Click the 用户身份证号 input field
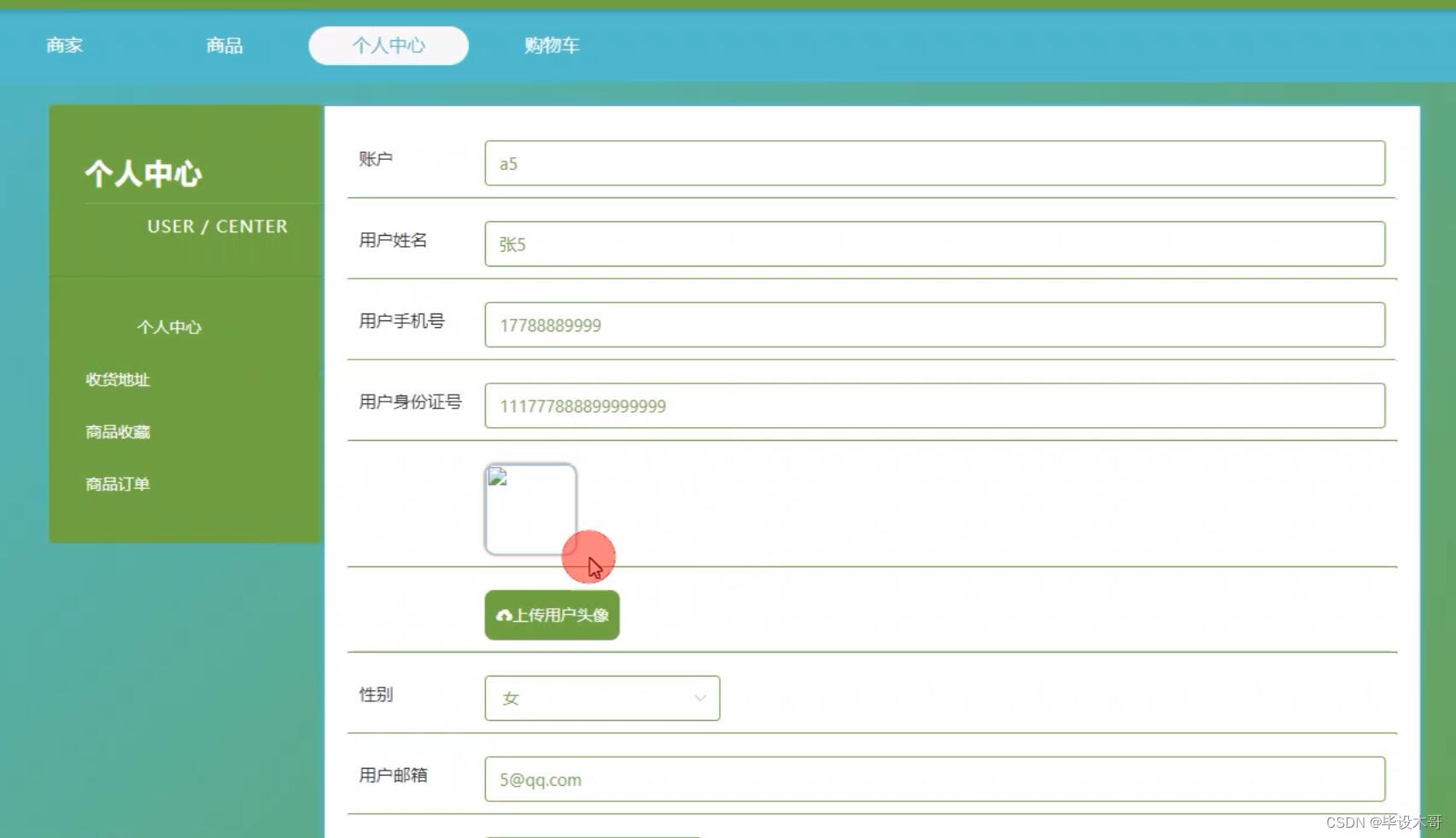 [x=935, y=405]
